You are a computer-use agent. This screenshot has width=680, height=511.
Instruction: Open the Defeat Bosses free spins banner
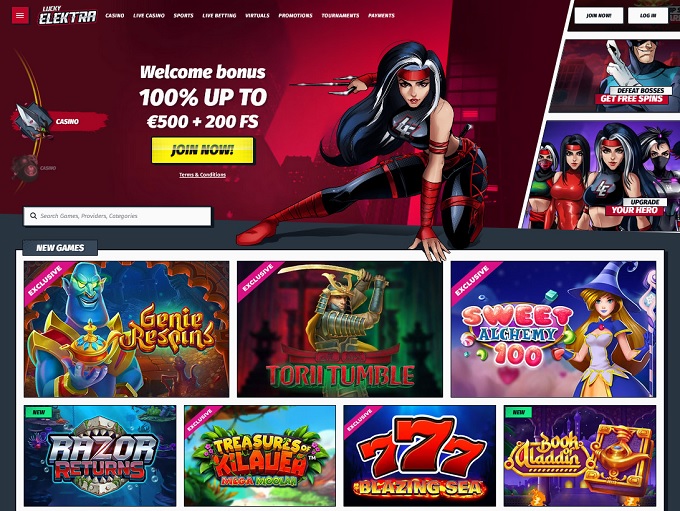pos(616,75)
